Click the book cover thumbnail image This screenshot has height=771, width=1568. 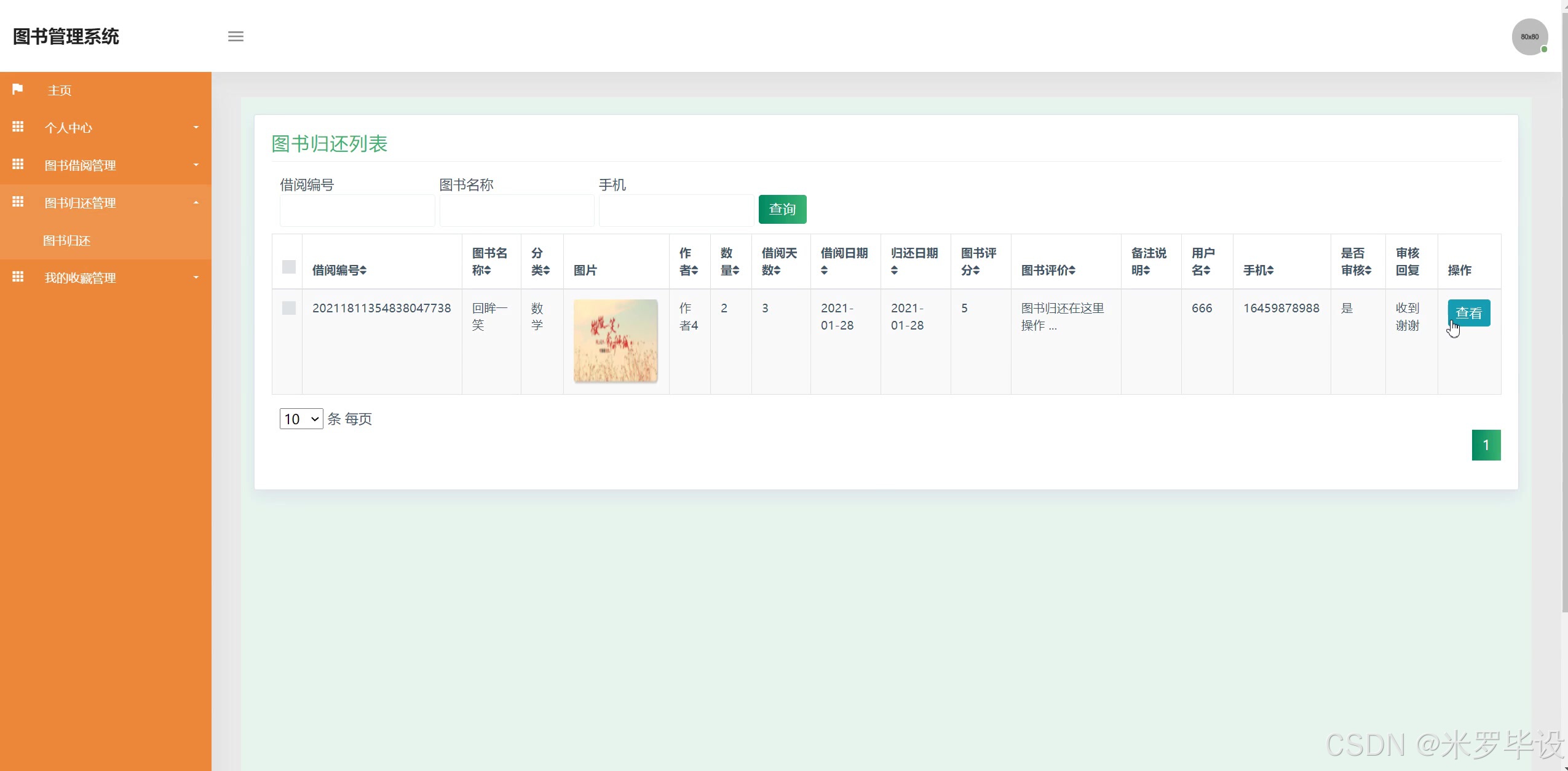(x=616, y=341)
